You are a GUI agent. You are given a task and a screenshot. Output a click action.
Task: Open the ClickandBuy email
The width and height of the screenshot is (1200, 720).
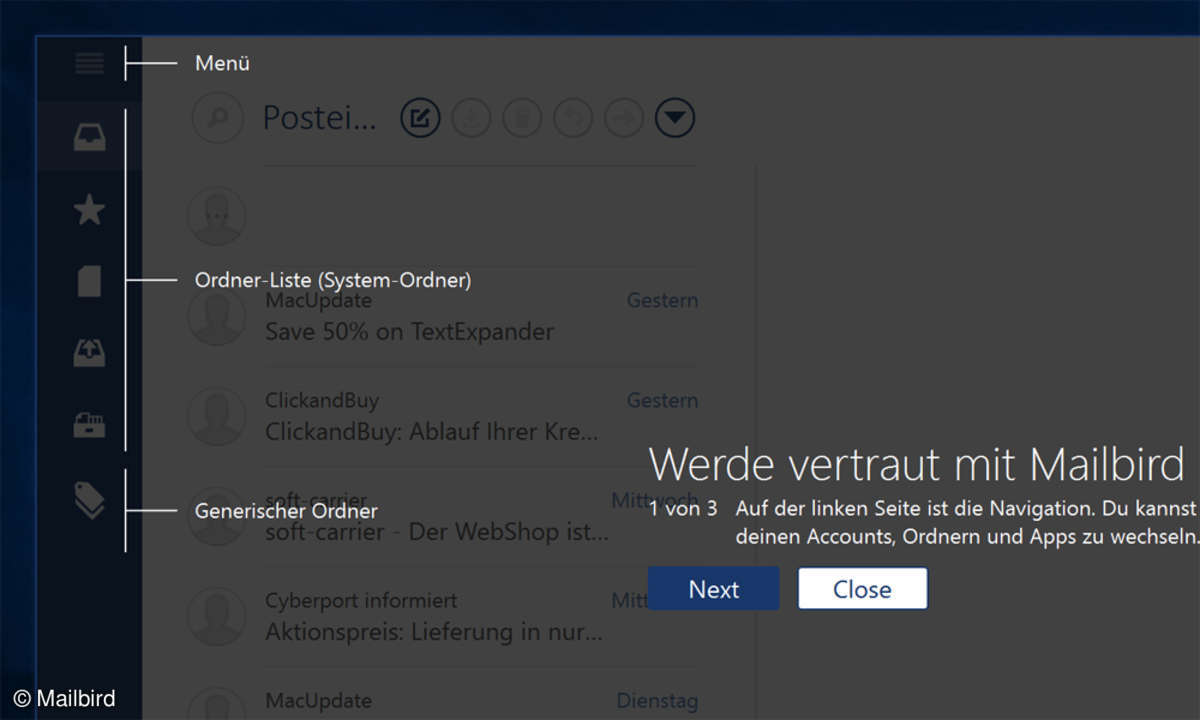click(x=443, y=417)
